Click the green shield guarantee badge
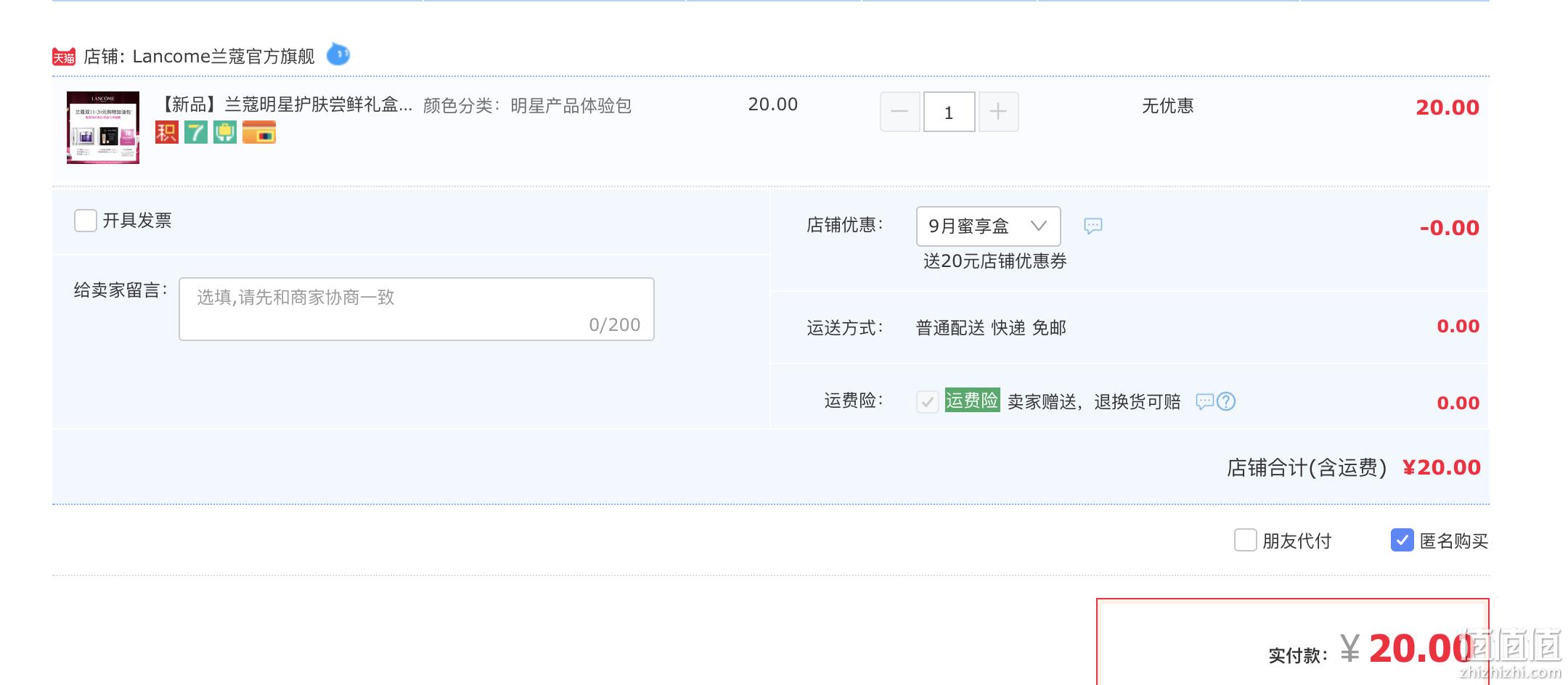The width and height of the screenshot is (1568, 685). coord(225,132)
